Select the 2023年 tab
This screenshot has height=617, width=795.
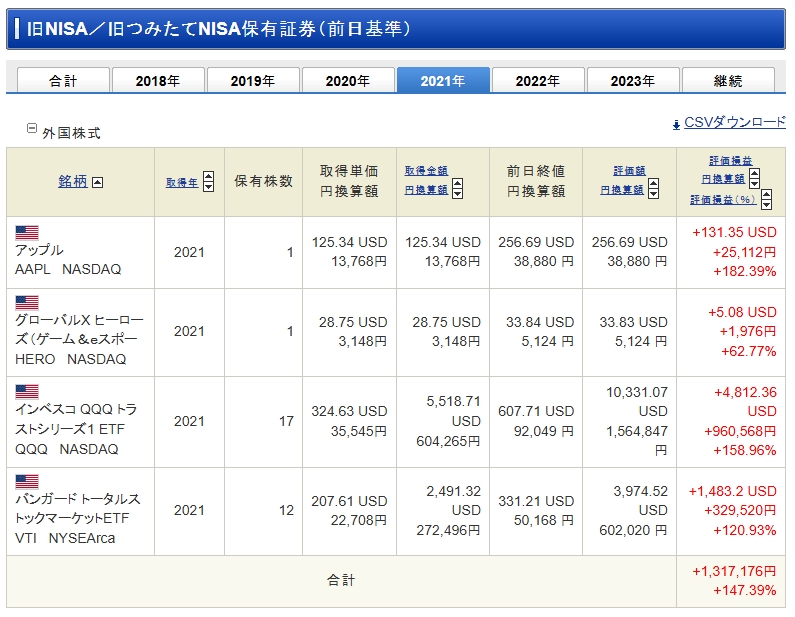tap(633, 81)
